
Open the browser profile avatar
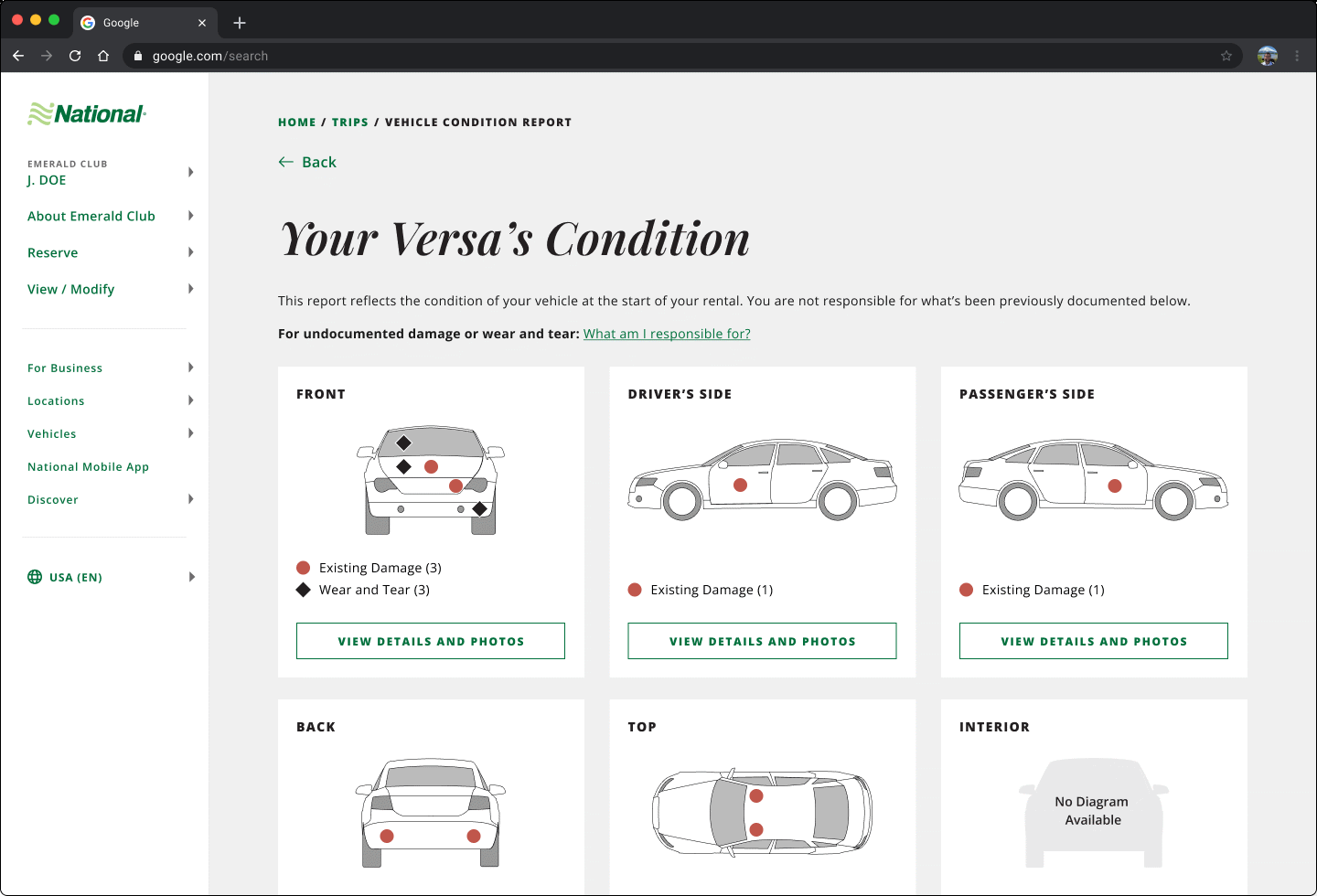pos(1268,56)
